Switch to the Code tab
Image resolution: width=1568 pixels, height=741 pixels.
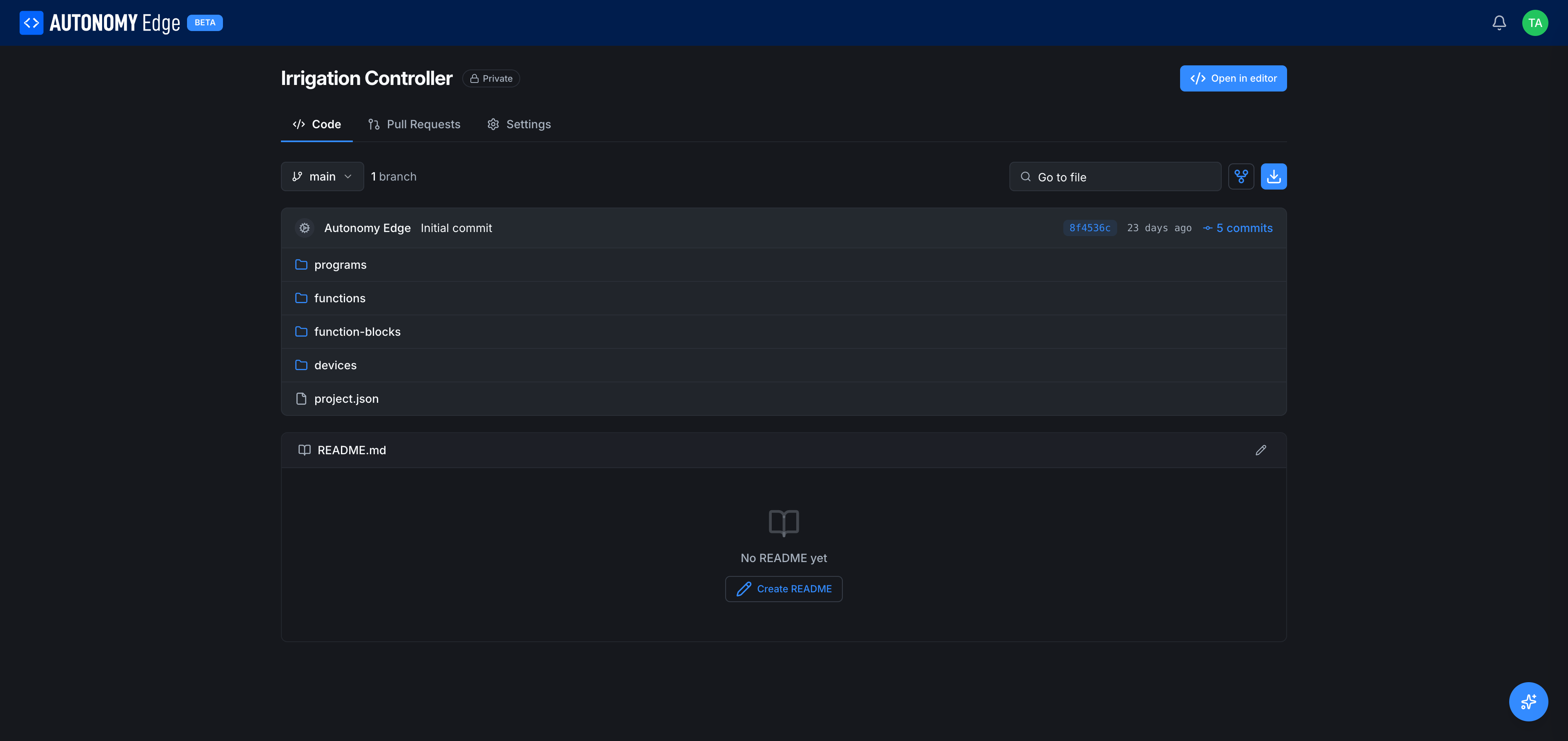(316, 124)
